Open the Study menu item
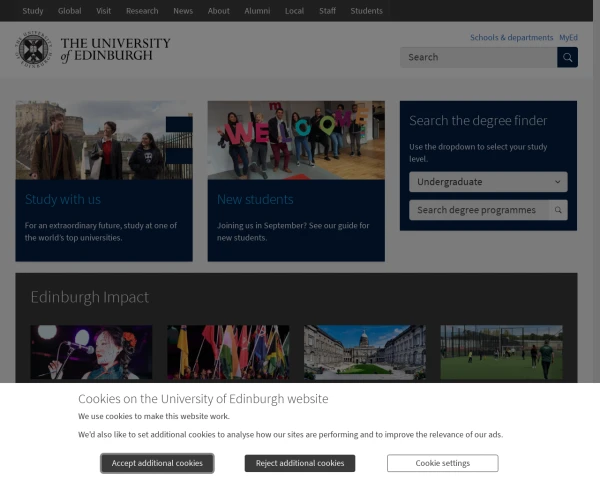 pyautogui.click(x=33, y=11)
